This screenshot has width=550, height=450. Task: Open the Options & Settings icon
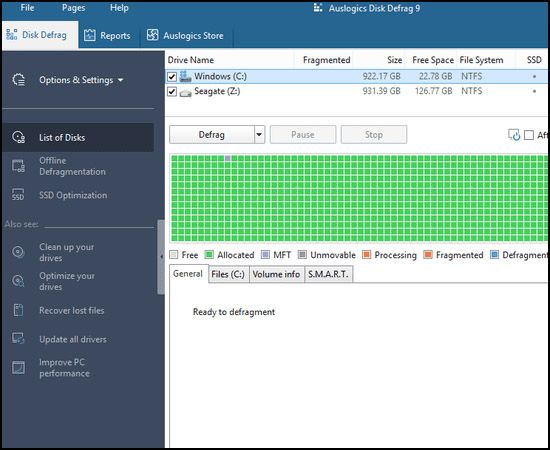(x=19, y=80)
